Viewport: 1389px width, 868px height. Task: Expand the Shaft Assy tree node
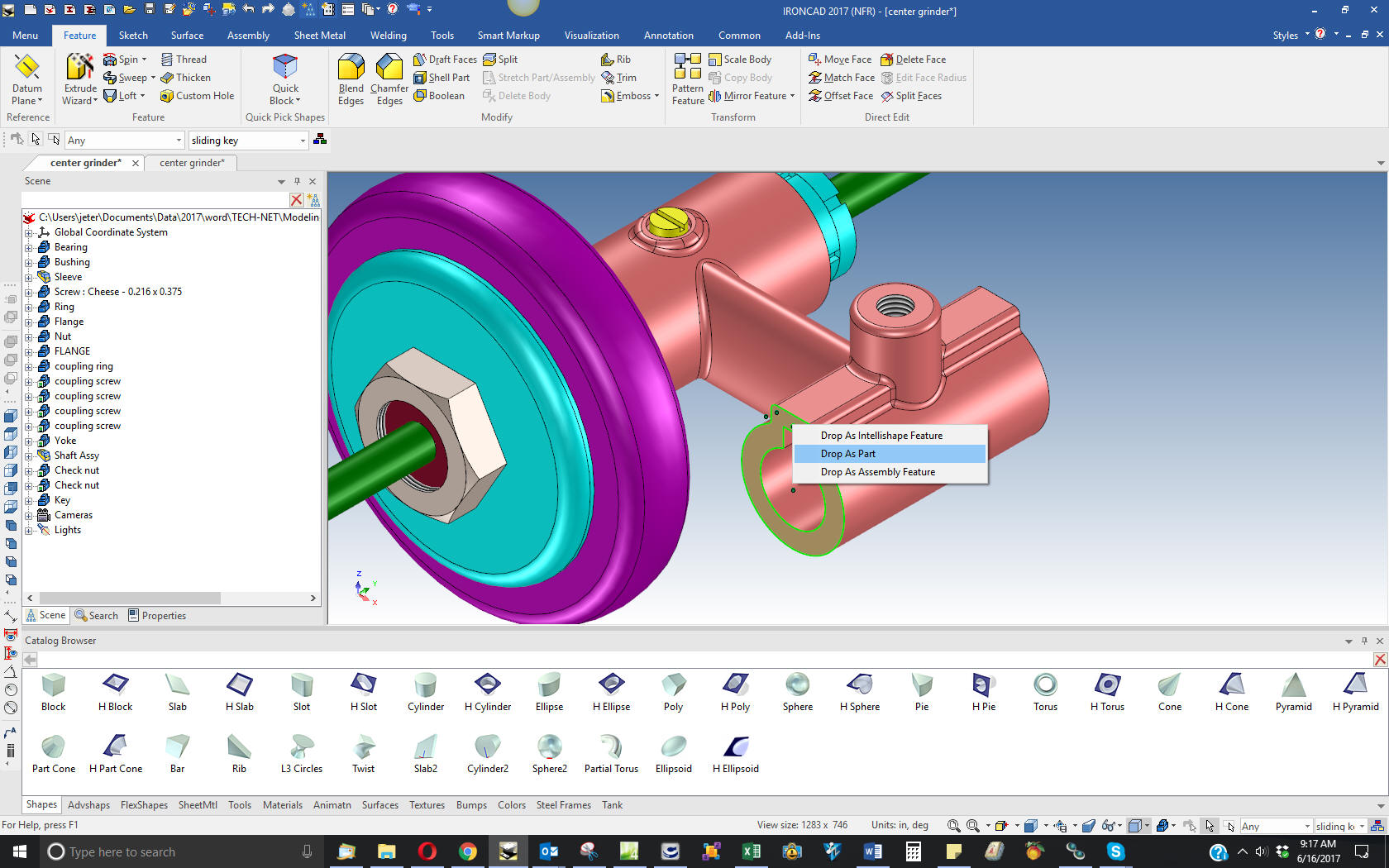(29, 455)
